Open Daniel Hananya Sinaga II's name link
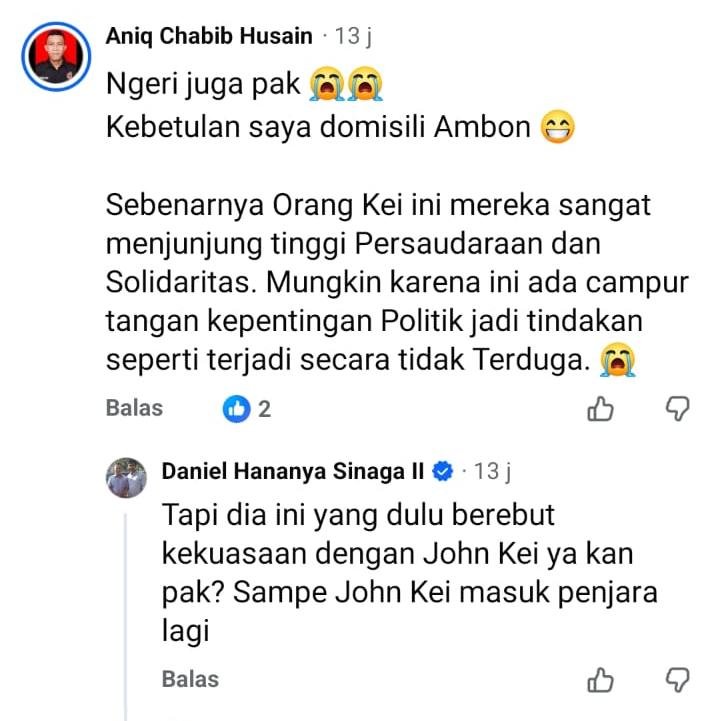Image resolution: width=720 pixels, height=721 pixels. coord(293,471)
